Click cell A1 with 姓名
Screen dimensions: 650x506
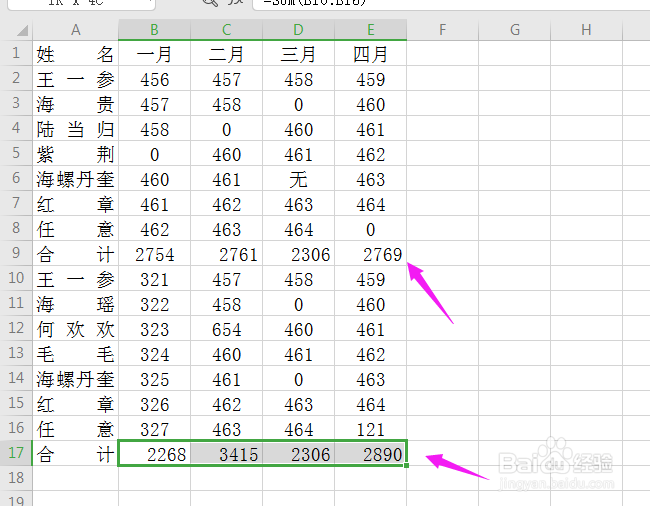pos(75,53)
